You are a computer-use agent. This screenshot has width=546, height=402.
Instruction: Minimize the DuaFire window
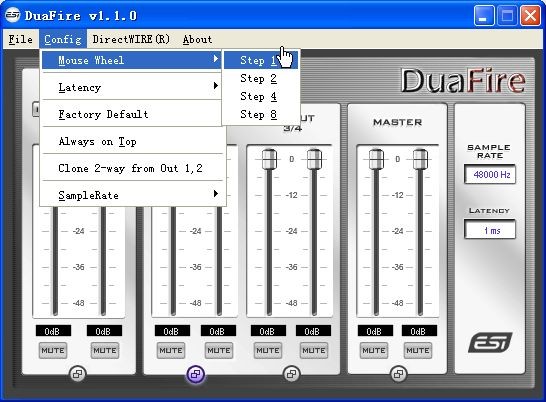coord(484,16)
